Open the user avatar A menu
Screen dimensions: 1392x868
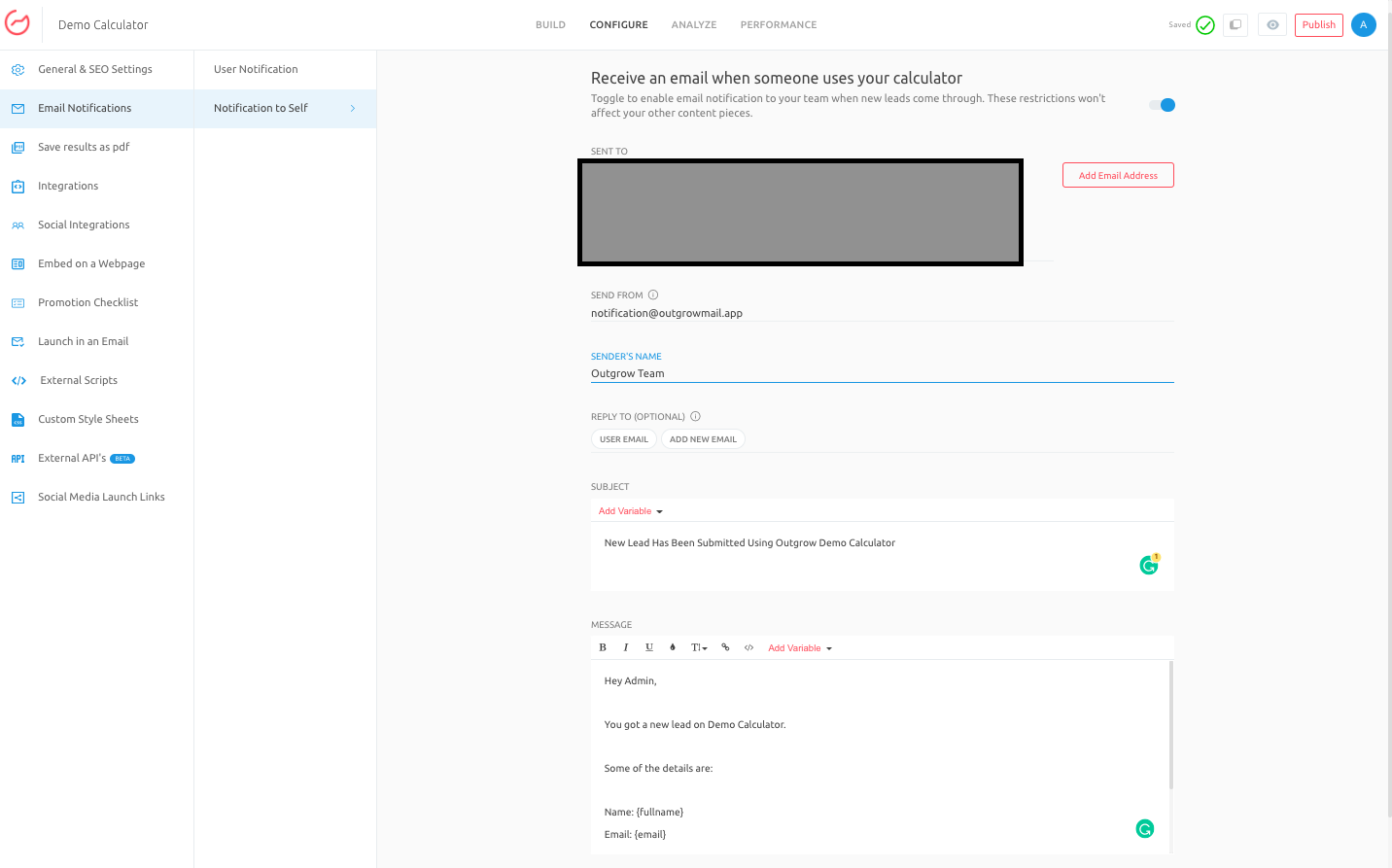coord(1364,25)
